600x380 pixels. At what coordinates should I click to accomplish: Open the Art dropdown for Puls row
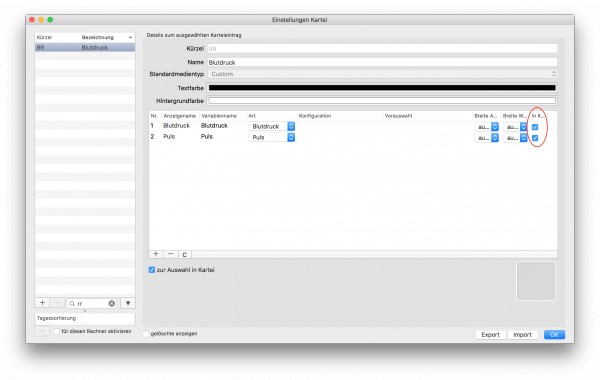(x=271, y=137)
